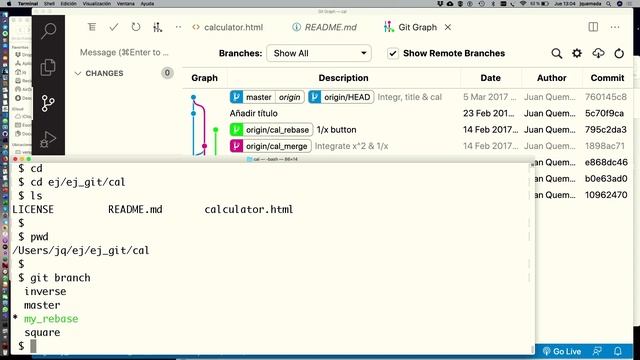Image resolution: width=640 pixels, height=360 pixels.
Task: Close the Git Graph tab
Action: click(448, 27)
